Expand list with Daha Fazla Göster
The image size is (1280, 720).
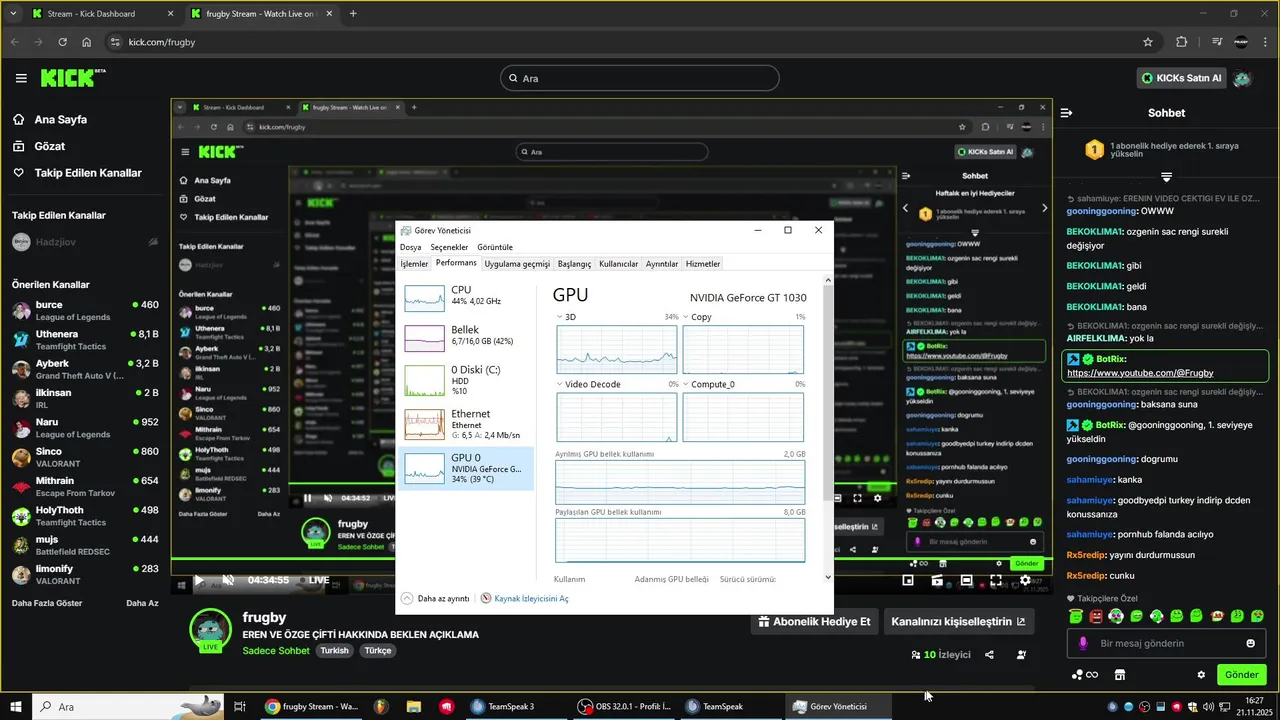pos(46,603)
